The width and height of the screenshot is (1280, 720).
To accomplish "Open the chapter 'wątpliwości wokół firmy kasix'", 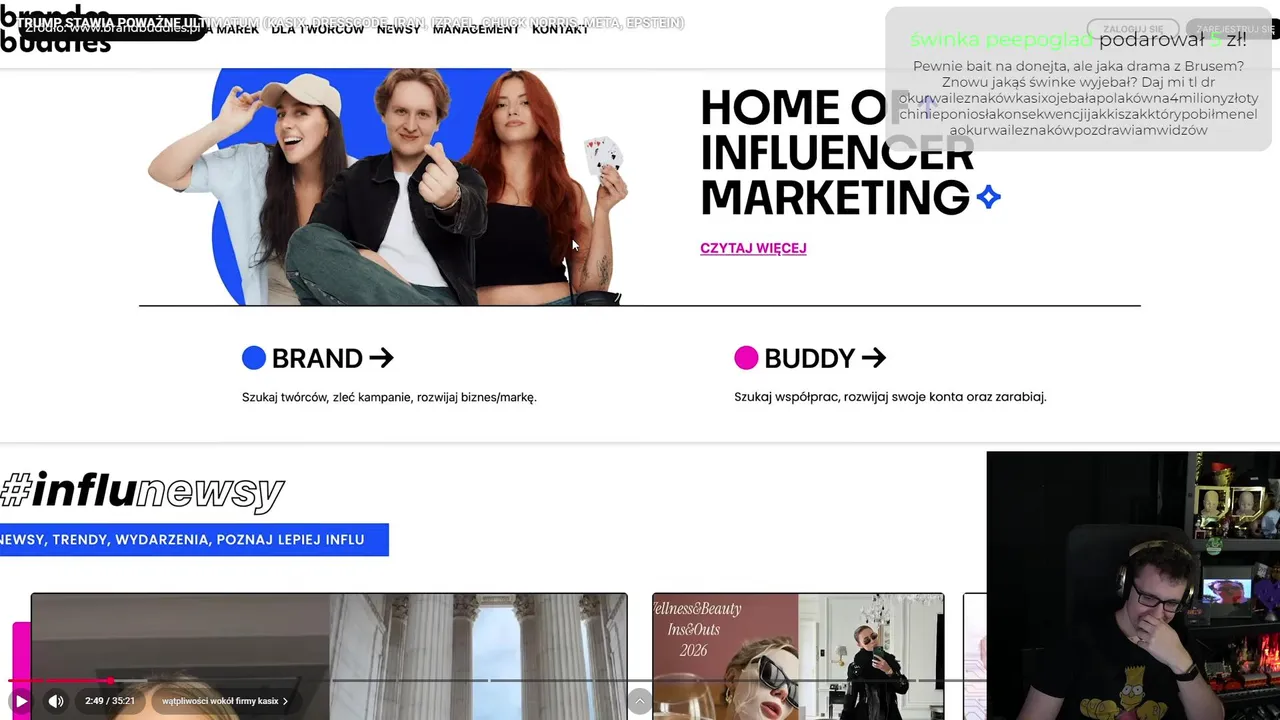I will click(225, 701).
